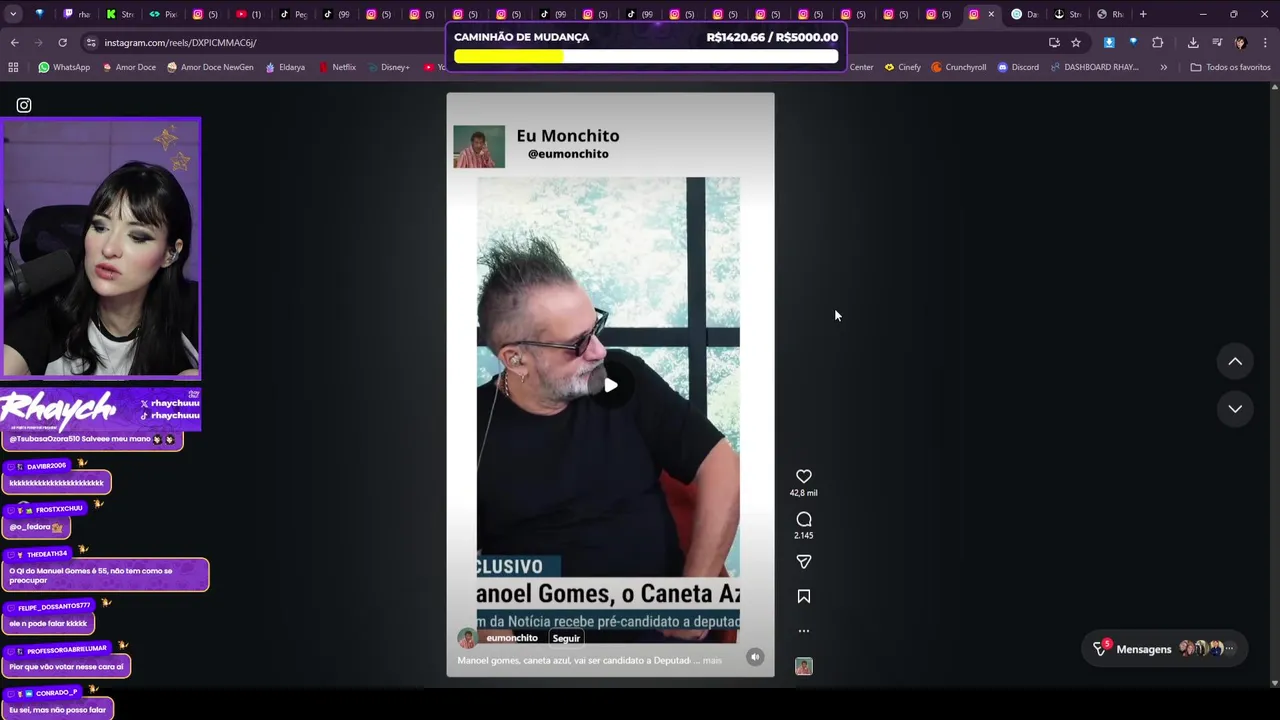Open Cinefy bookmark
Image resolution: width=1280 pixels, height=720 pixels.
click(903, 67)
